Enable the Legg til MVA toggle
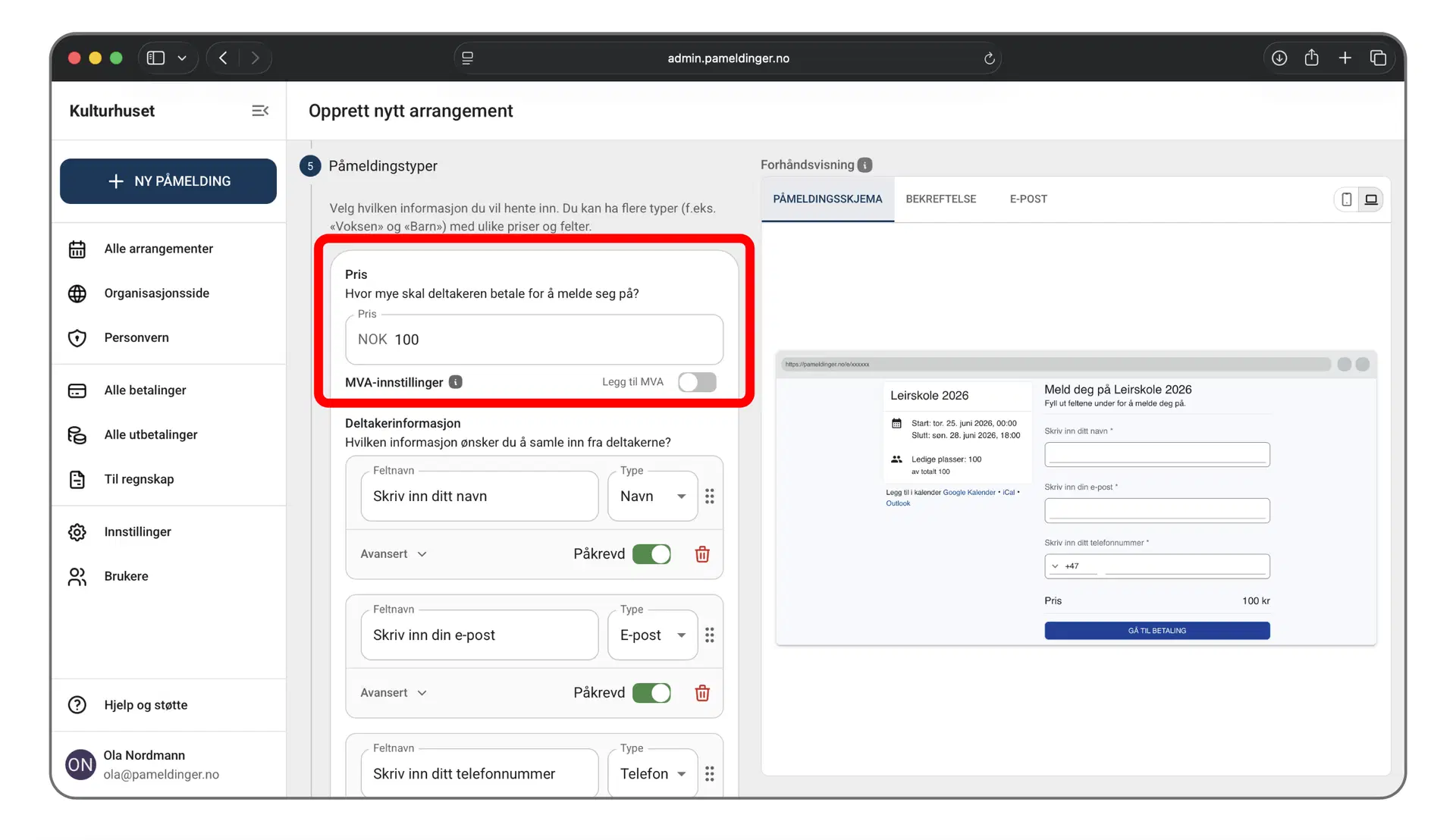1456x840 pixels. [x=696, y=382]
